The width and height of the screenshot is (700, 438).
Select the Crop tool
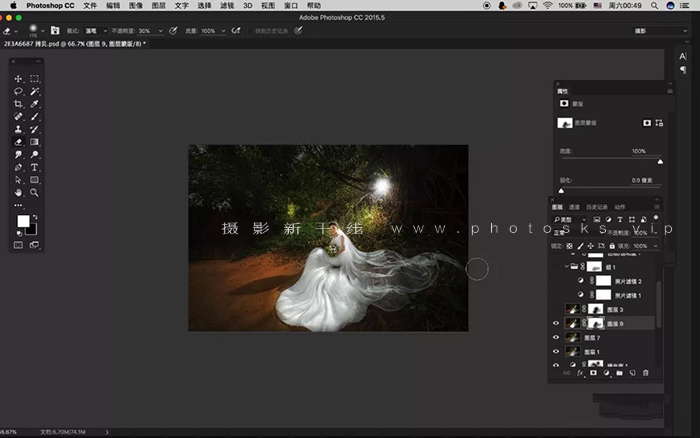[x=18, y=104]
